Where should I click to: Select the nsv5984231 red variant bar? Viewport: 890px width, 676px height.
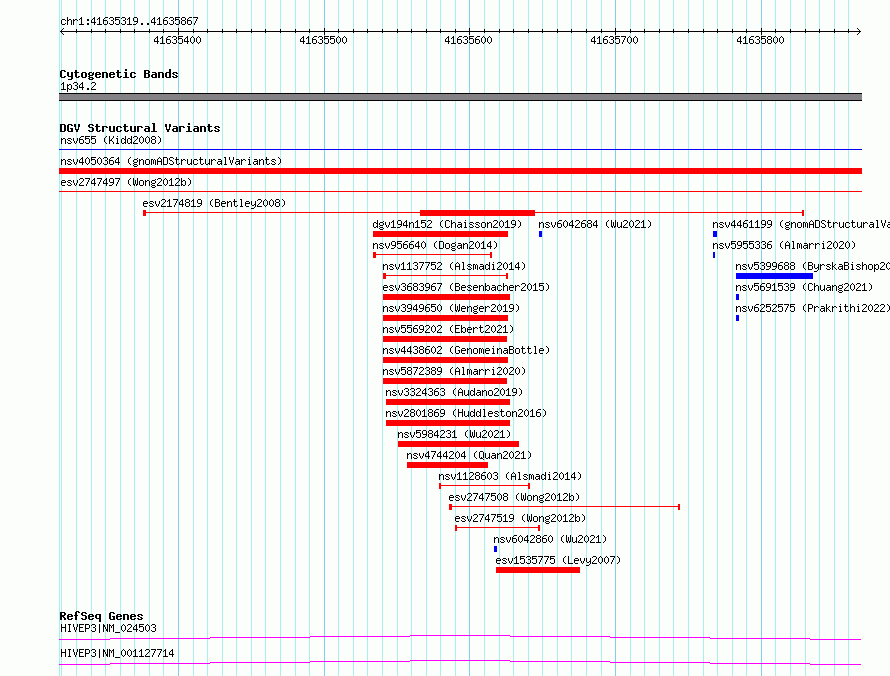point(458,444)
